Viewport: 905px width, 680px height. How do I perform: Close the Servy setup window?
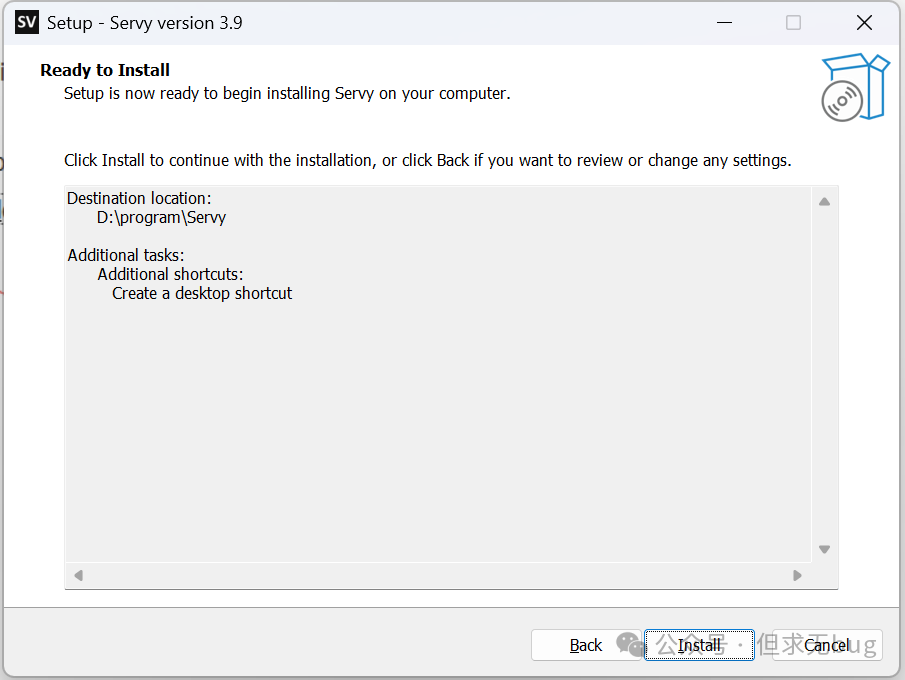tap(864, 22)
